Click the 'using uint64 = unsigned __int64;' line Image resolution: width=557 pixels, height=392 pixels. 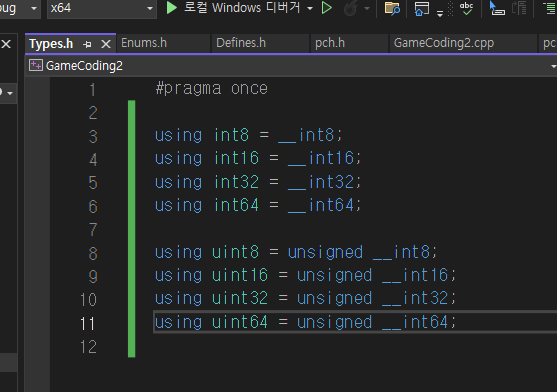click(x=305, y=322)
